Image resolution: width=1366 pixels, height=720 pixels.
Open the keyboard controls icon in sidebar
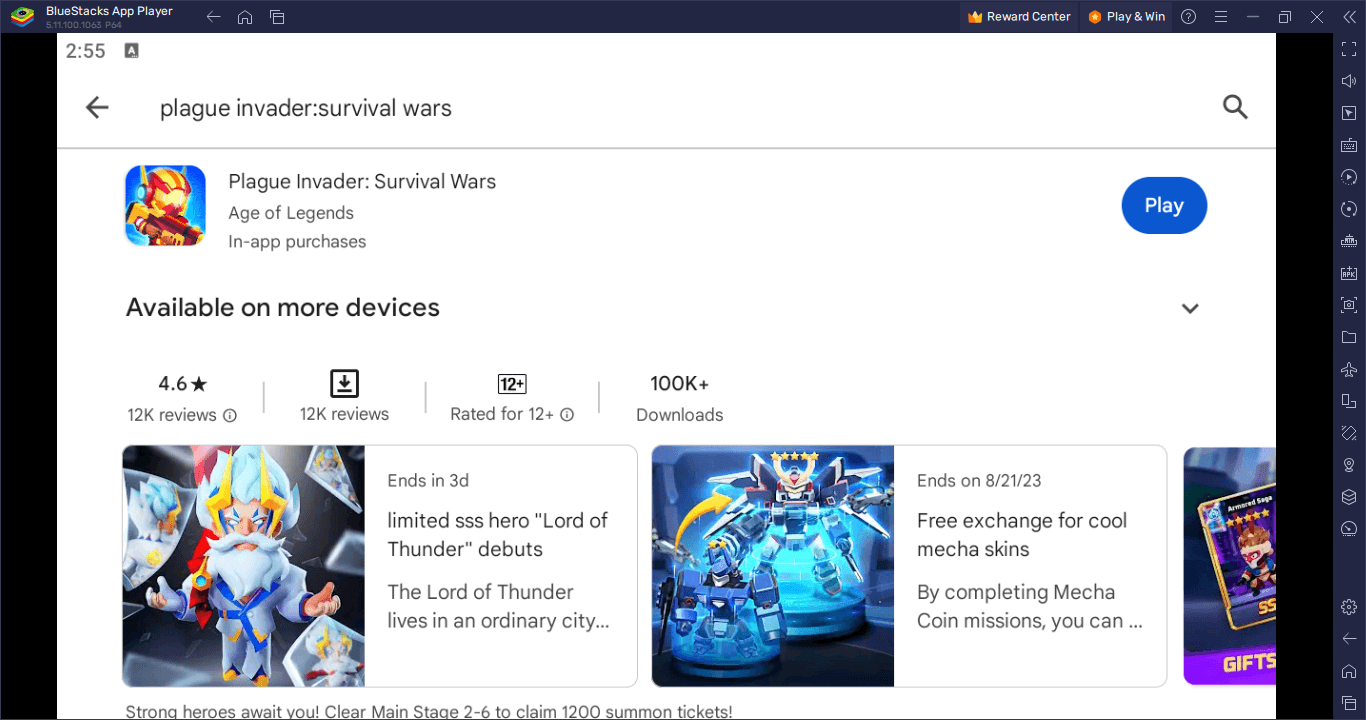pos(1349,145)
